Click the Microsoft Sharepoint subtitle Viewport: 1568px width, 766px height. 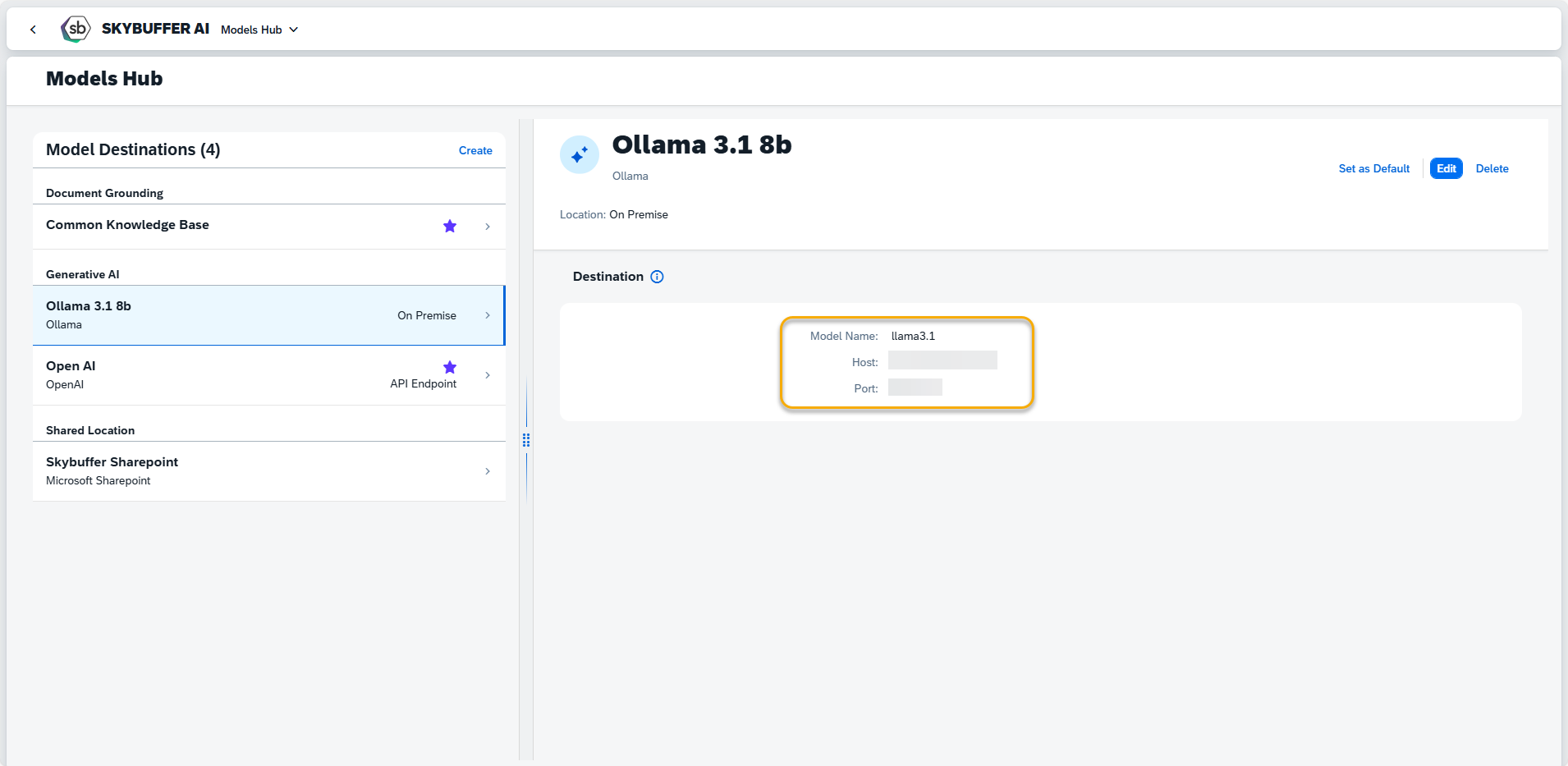[99, 480]
